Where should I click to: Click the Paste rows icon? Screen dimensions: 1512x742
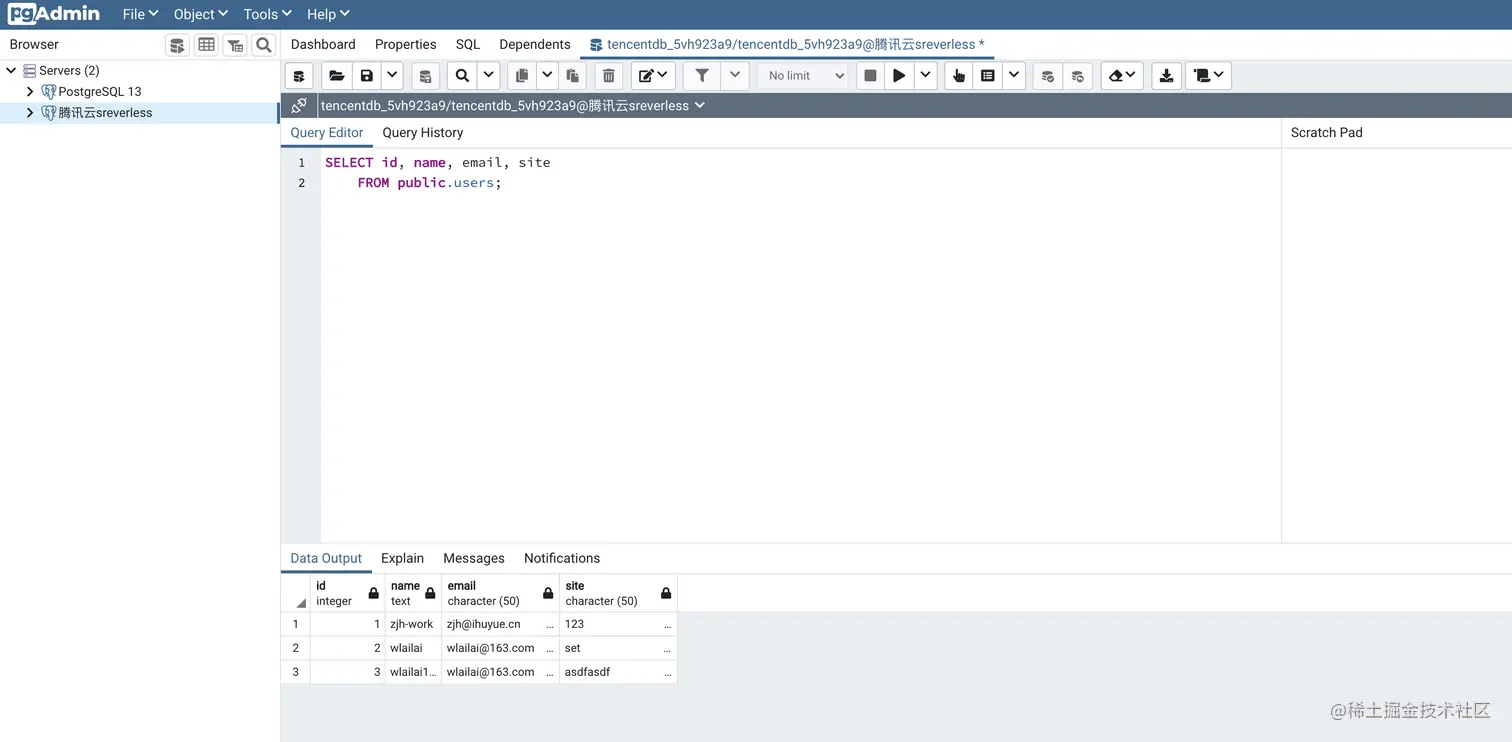(572, 76)
